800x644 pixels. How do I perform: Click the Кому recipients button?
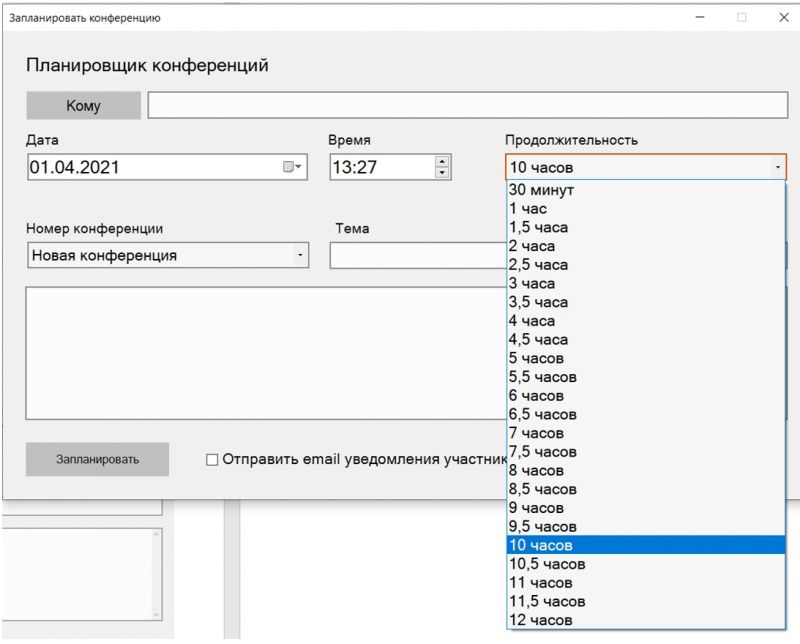coord(83,106)
